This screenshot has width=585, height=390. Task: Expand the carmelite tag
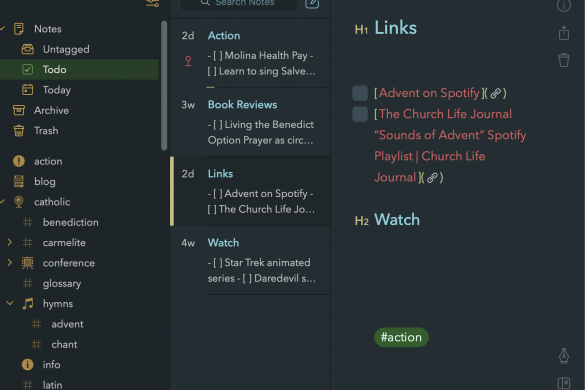[10, 243]
